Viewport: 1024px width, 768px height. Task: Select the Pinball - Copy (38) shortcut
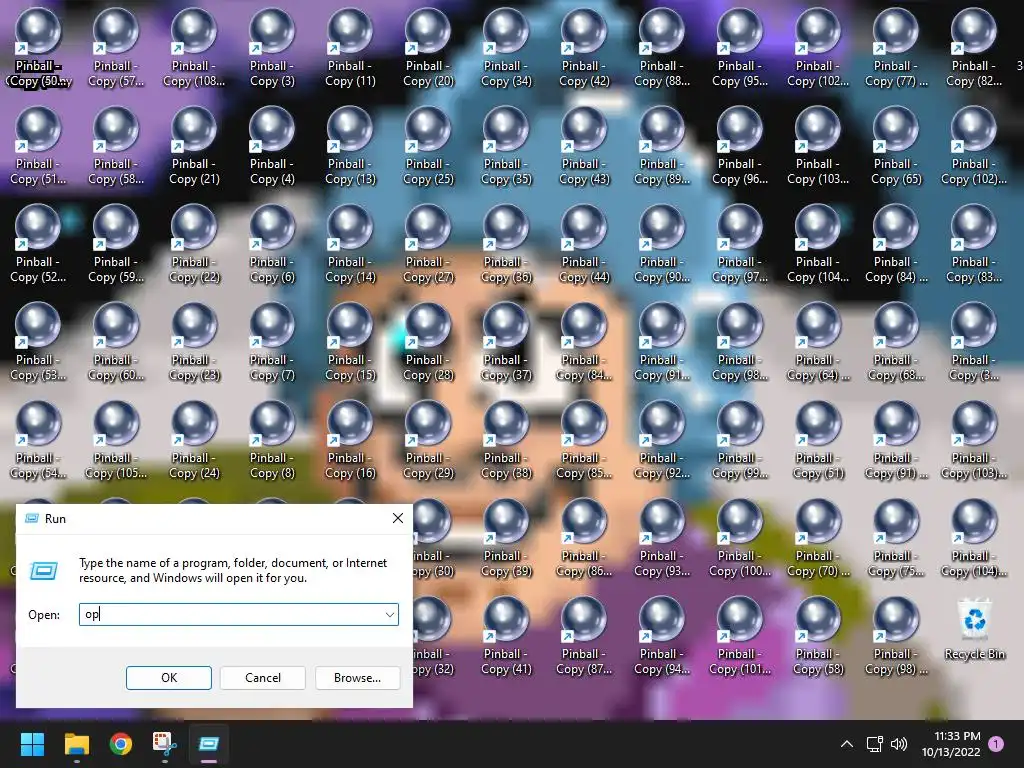pyautogui.click(x=506, y=440)
